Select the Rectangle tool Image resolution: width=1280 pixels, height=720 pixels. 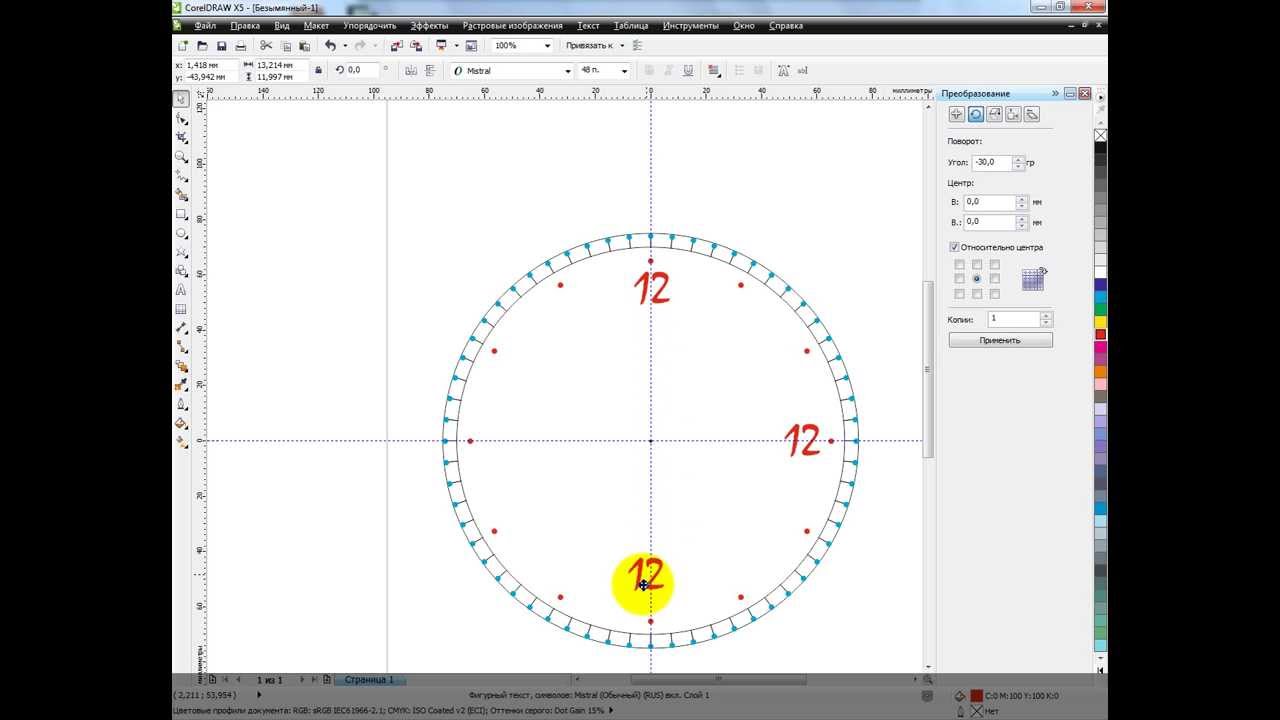pyautogui.click(x=181, y=214)
